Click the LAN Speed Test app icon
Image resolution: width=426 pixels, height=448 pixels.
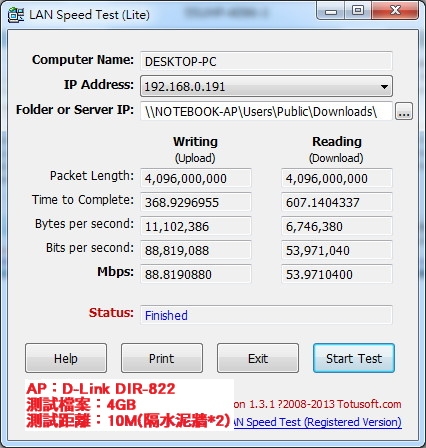(x=16, y=15)
